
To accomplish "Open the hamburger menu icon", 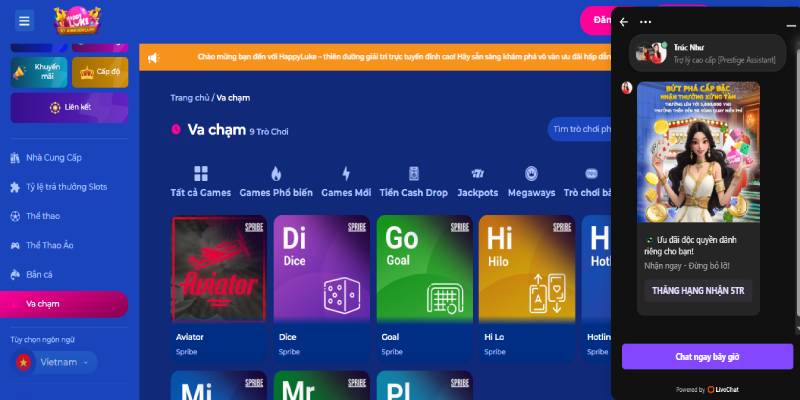I will point(24,21).
